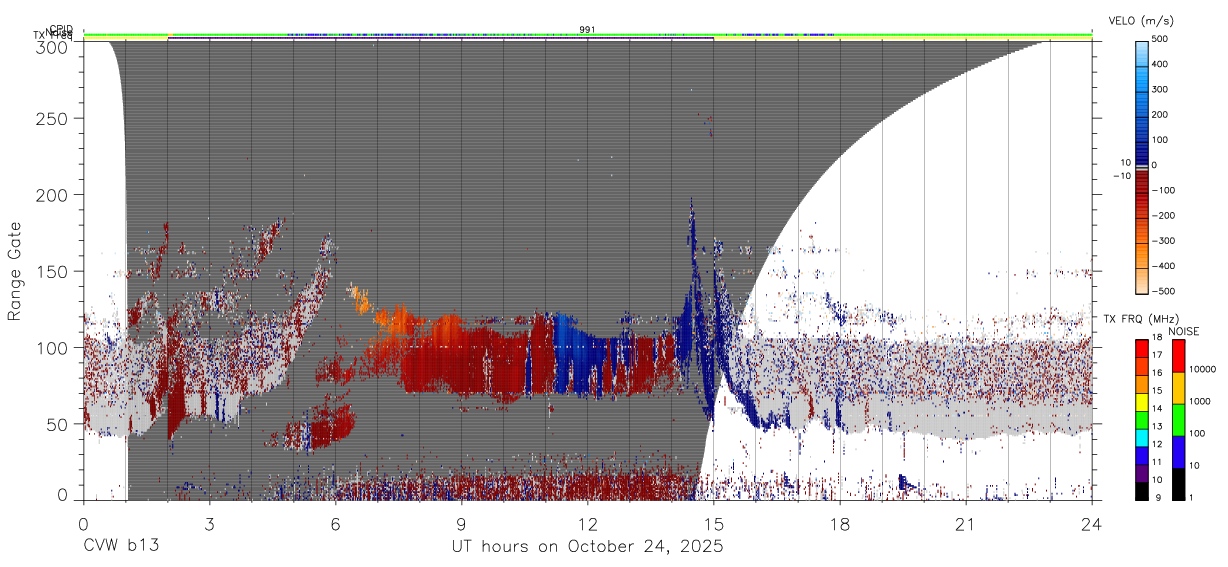
Task: Click the 1 label on NOISE legend
Action: [1193, 499]
